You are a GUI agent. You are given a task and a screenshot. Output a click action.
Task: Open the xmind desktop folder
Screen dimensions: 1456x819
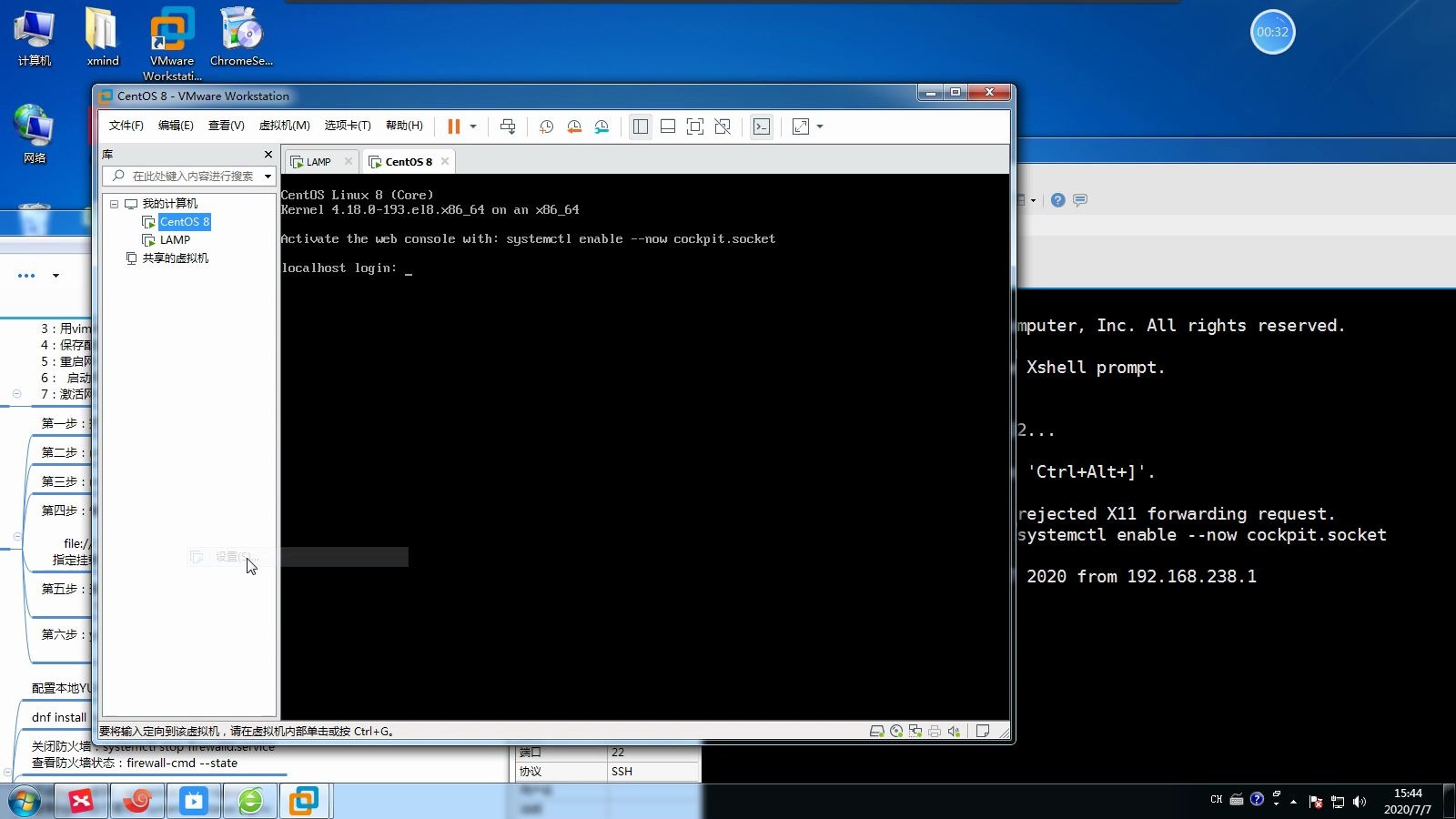click(102, 37)
